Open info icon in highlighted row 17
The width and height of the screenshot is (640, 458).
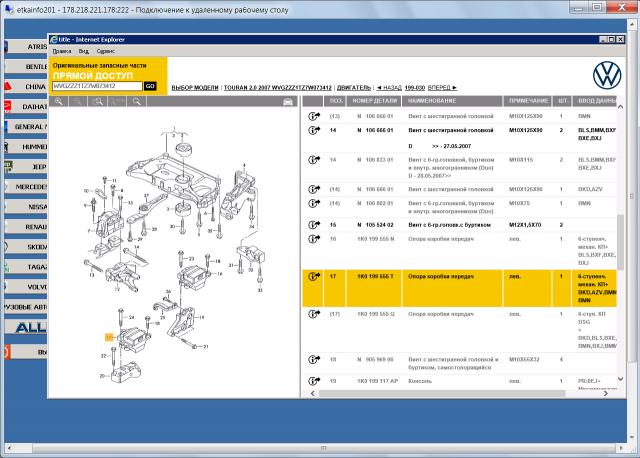[x=314, y=276]
